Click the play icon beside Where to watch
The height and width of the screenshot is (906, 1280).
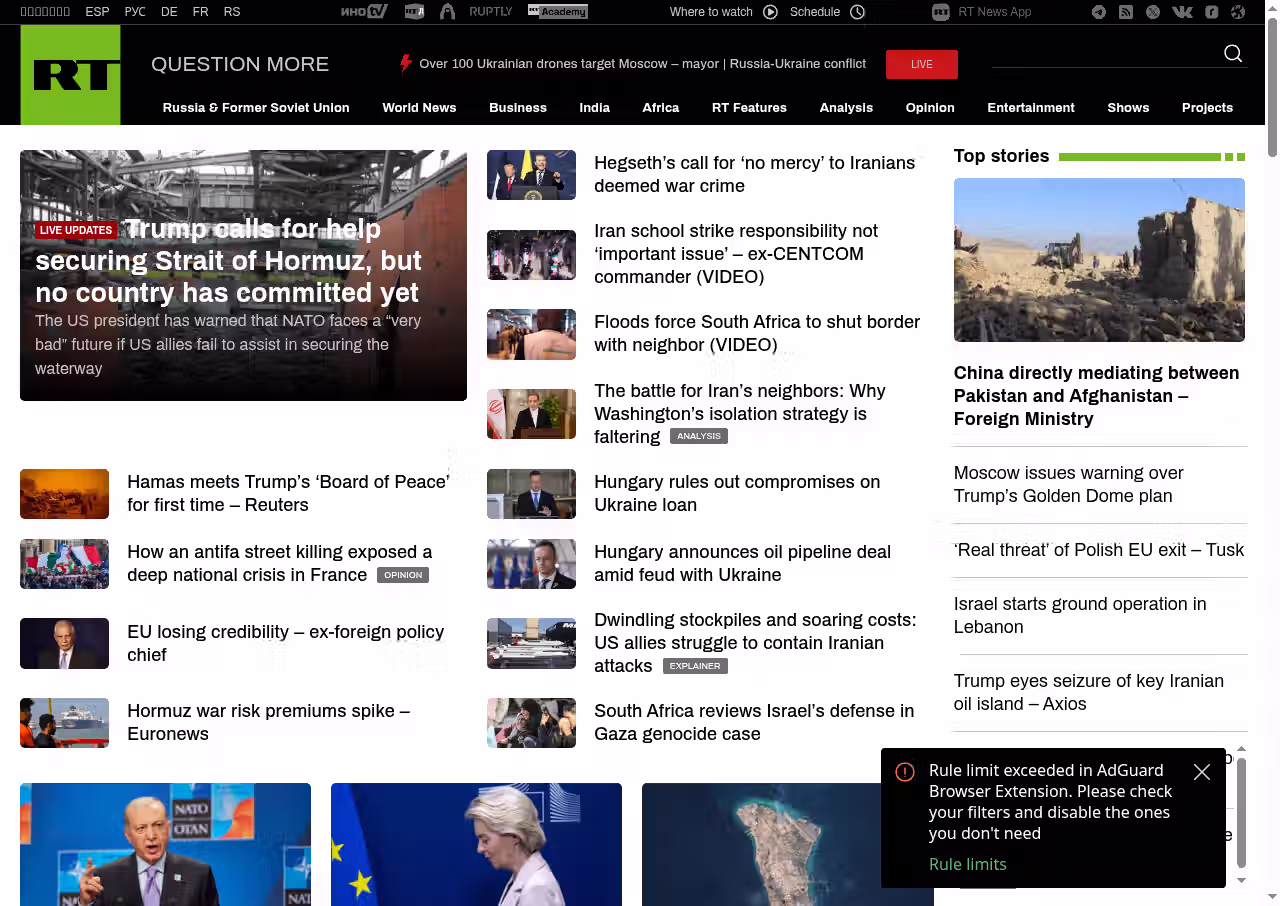[x=770, y=12]
